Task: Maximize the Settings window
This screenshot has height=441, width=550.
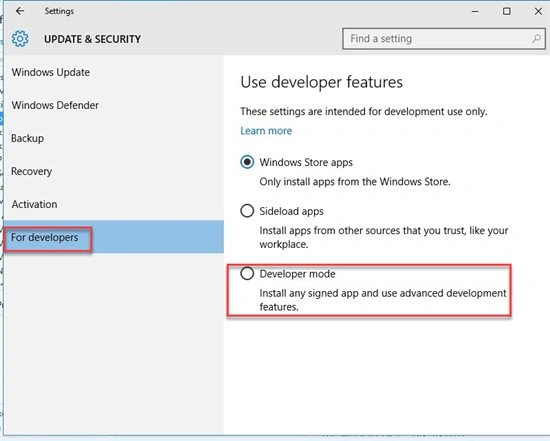Action: tap(507, 12)
